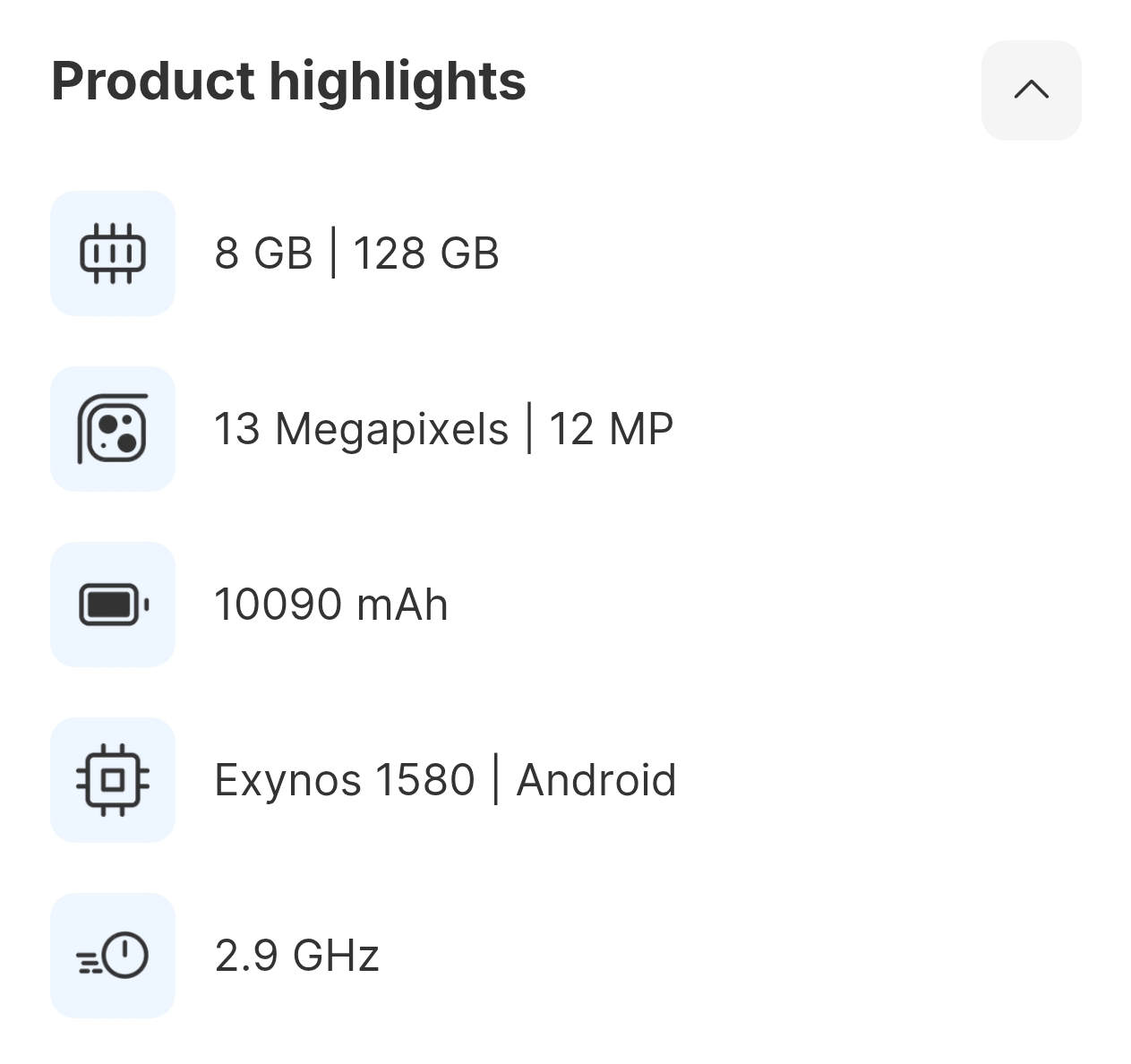Click the 12 MP camera text
1131x1064 pixels.
(x=611, y=429)
